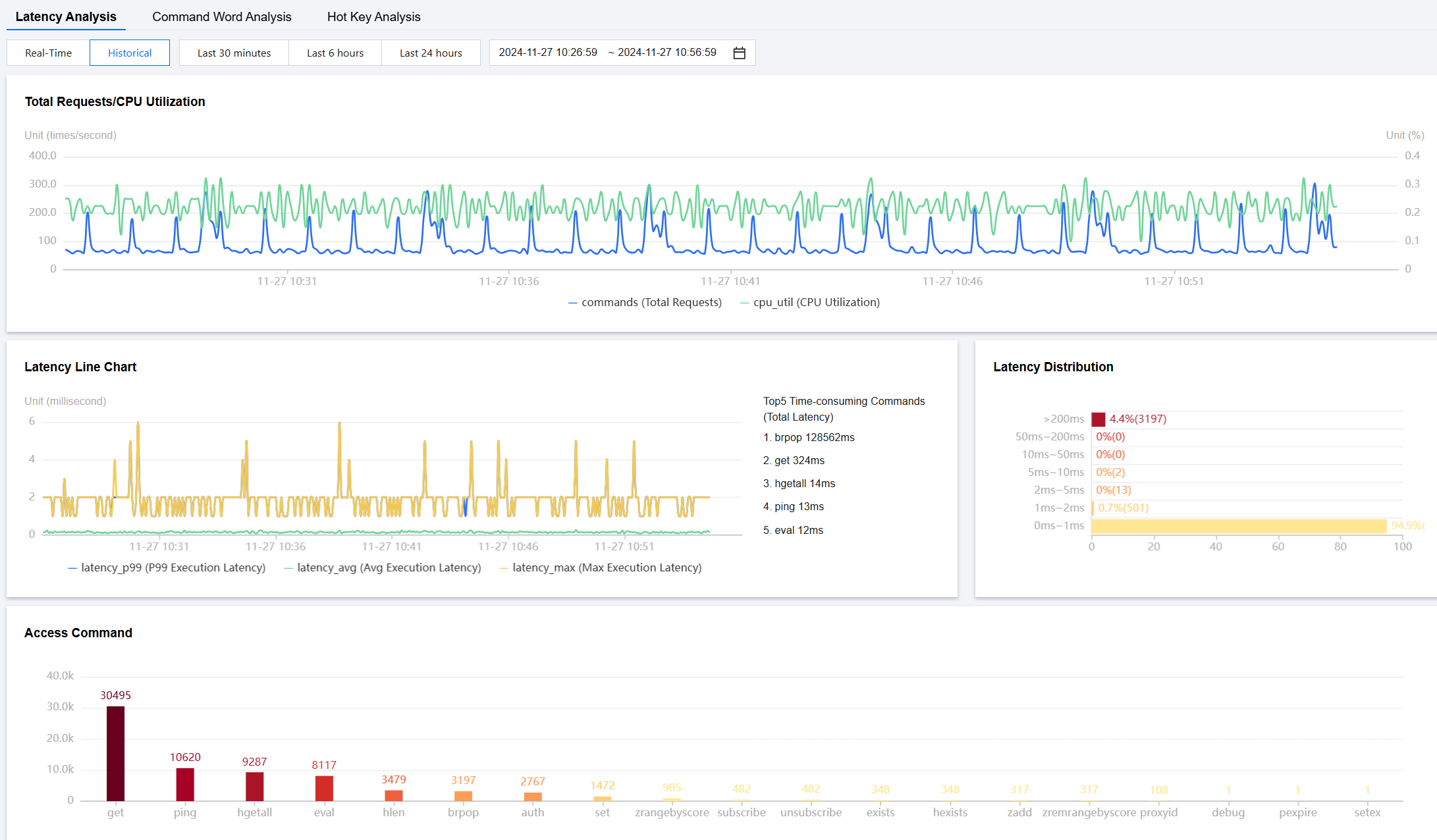Select Historical mode button
Screen dimensions: 1437x840
tap(130, 53)
